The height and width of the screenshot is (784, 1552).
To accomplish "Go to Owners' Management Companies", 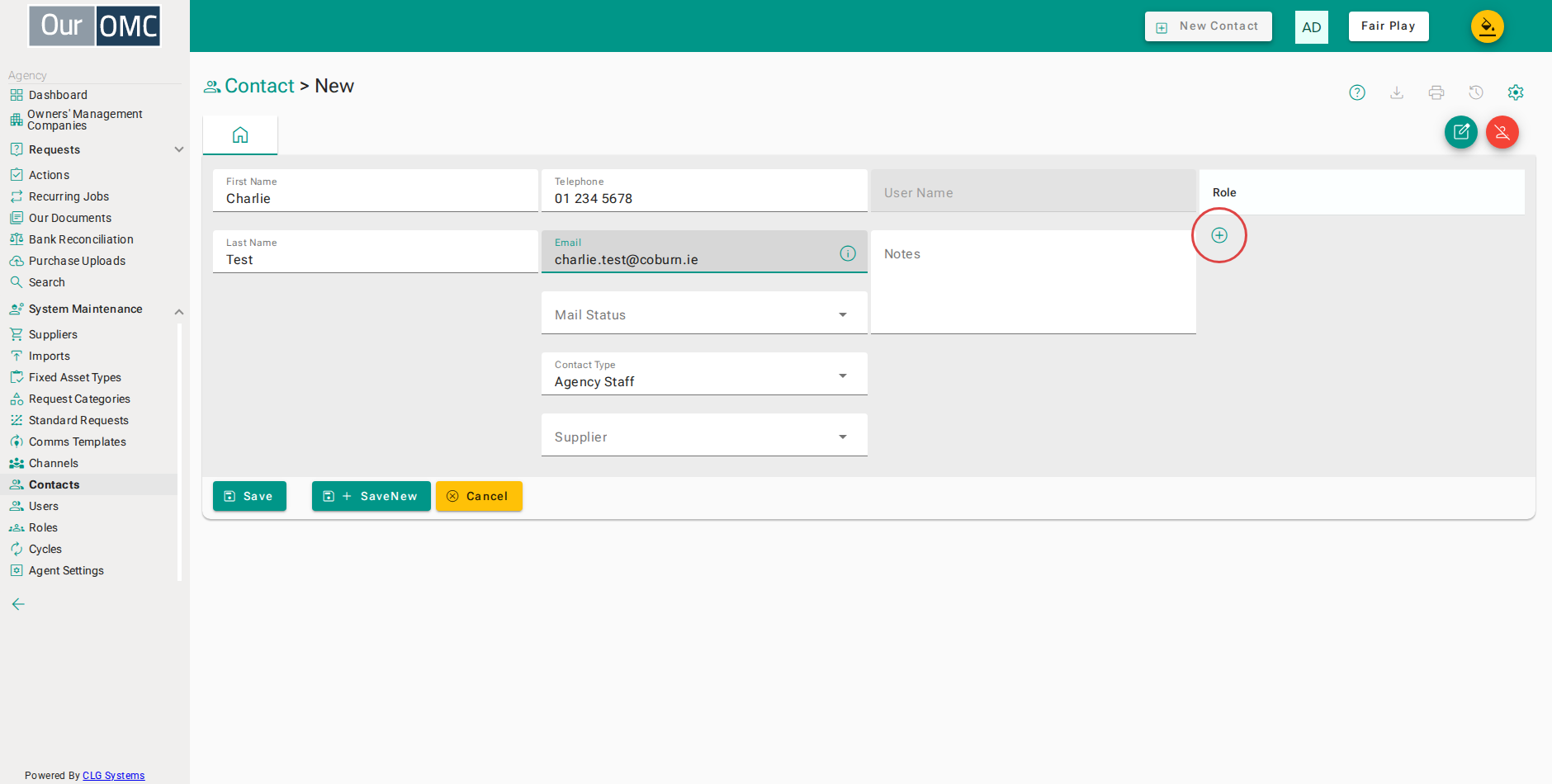I will [84, 120].
